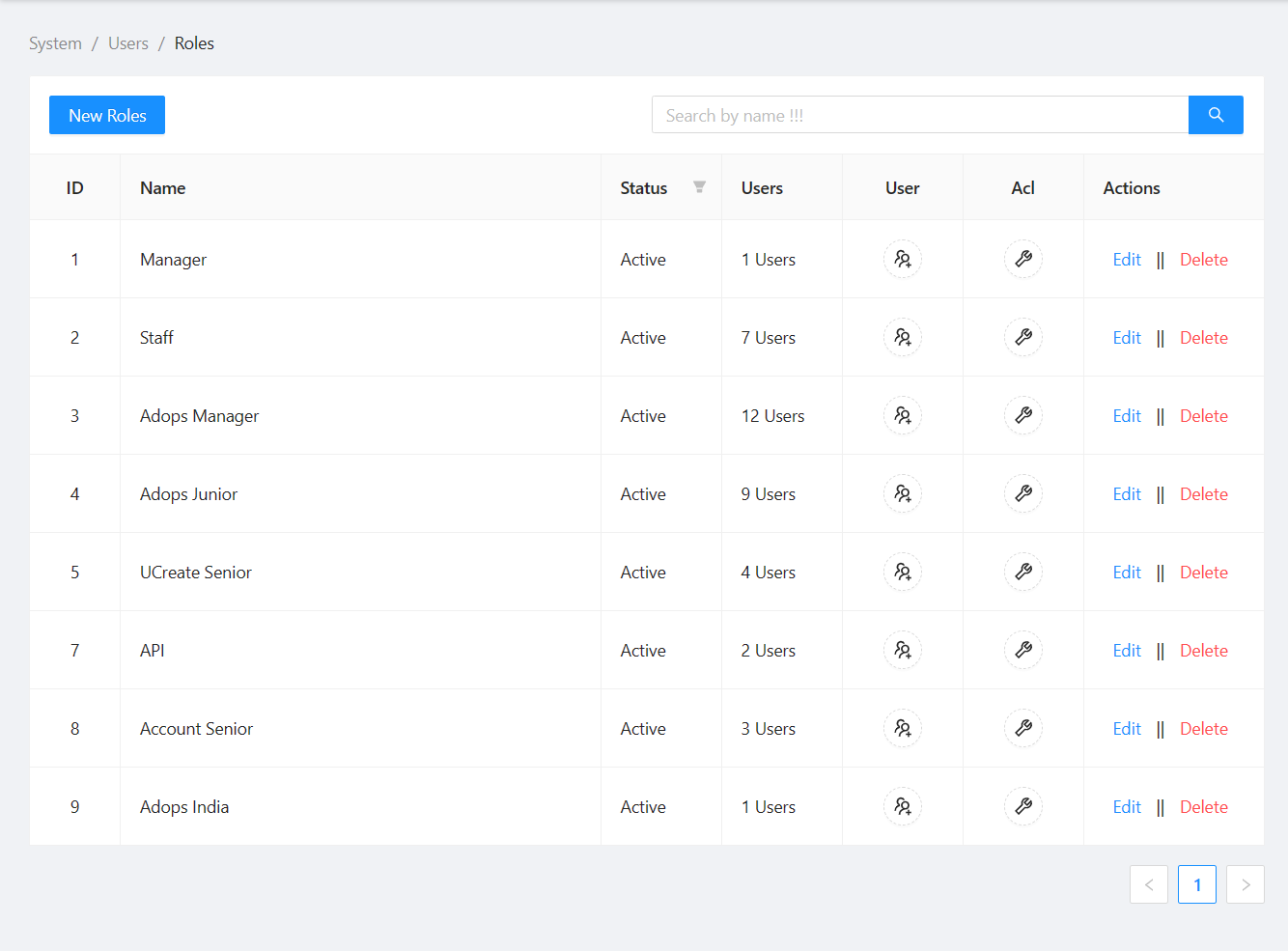Click Roles breadcrumb item
The height and width of the screenshot is (951, 1288).
[194, 43]
